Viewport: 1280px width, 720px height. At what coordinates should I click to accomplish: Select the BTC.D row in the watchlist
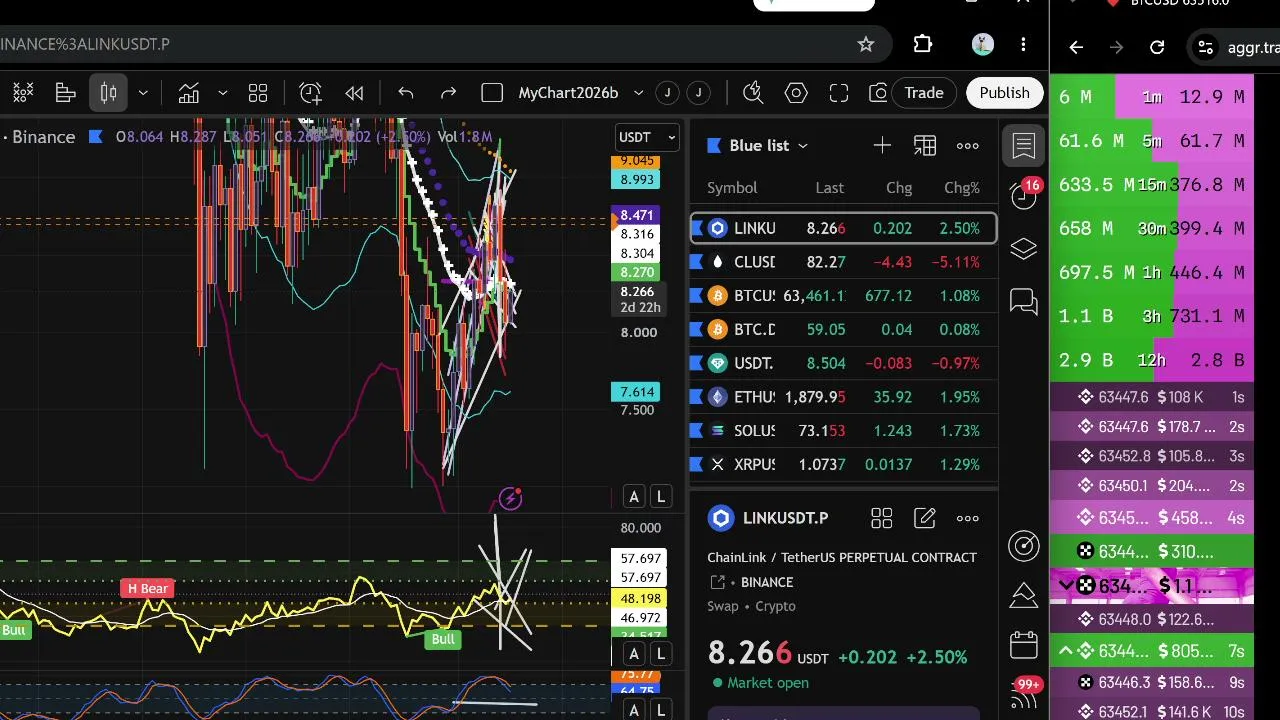(x=843, y=330)
